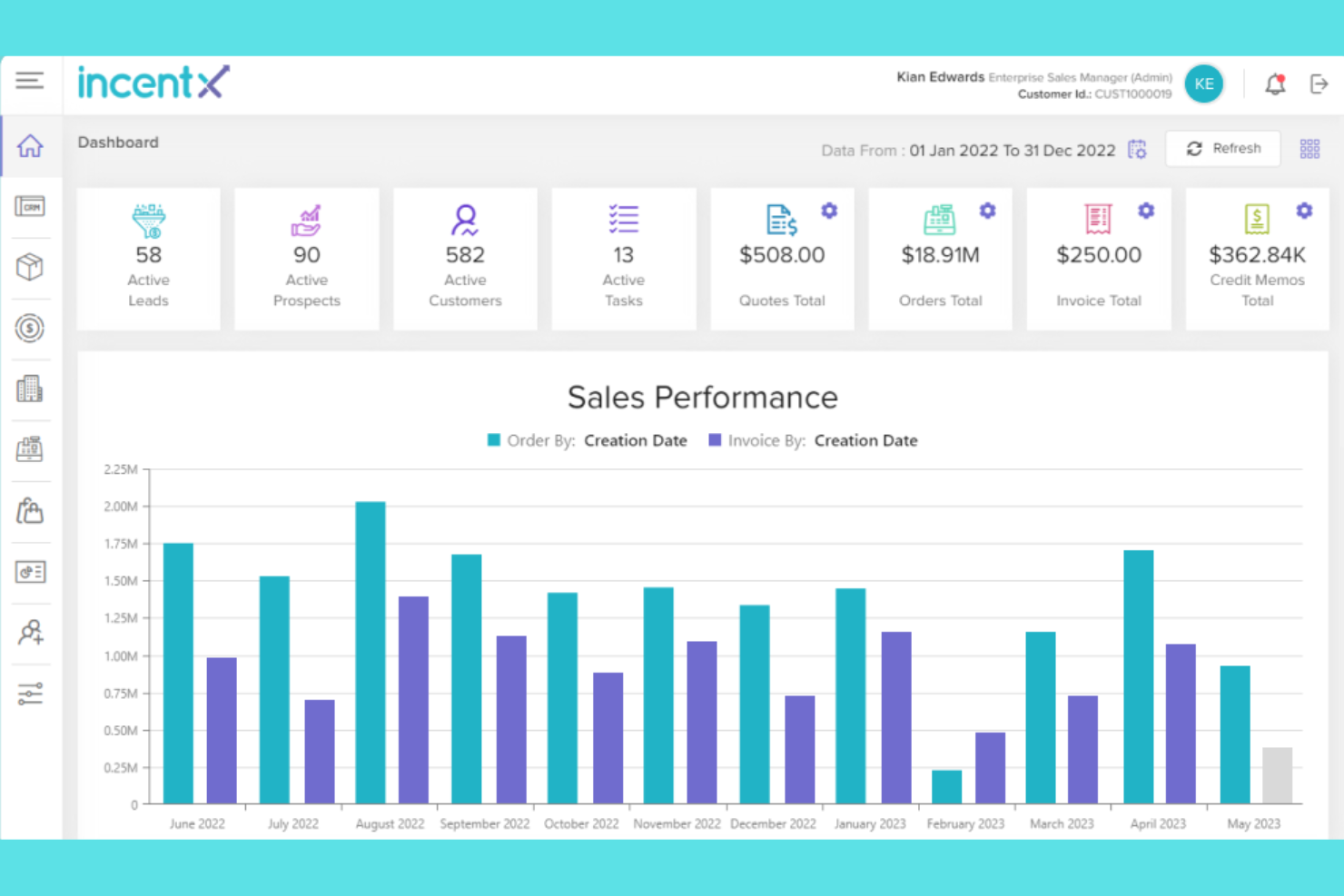Select the CRM sidebar icon
This screenshot has width=1344, height=896.
click(x=30, y=206)
